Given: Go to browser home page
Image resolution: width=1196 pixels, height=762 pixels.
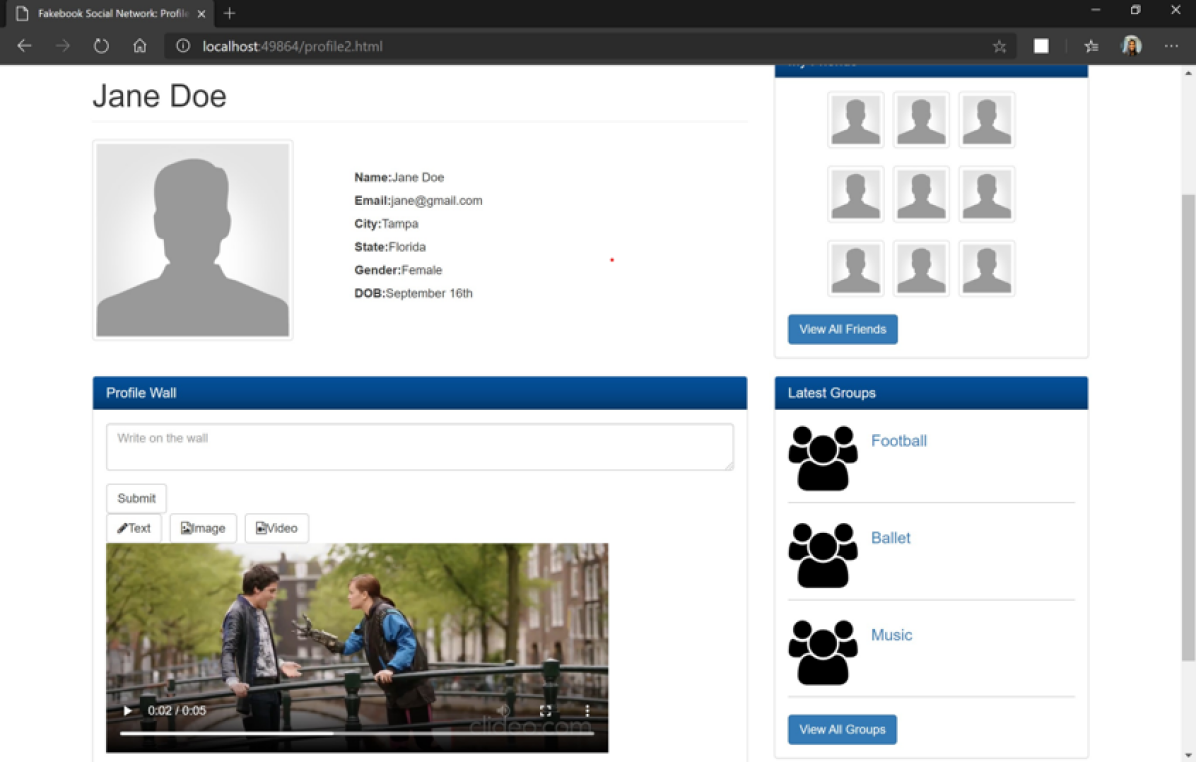Looking at the screenshot, I should pyautogui.click(x=140, y=46).
